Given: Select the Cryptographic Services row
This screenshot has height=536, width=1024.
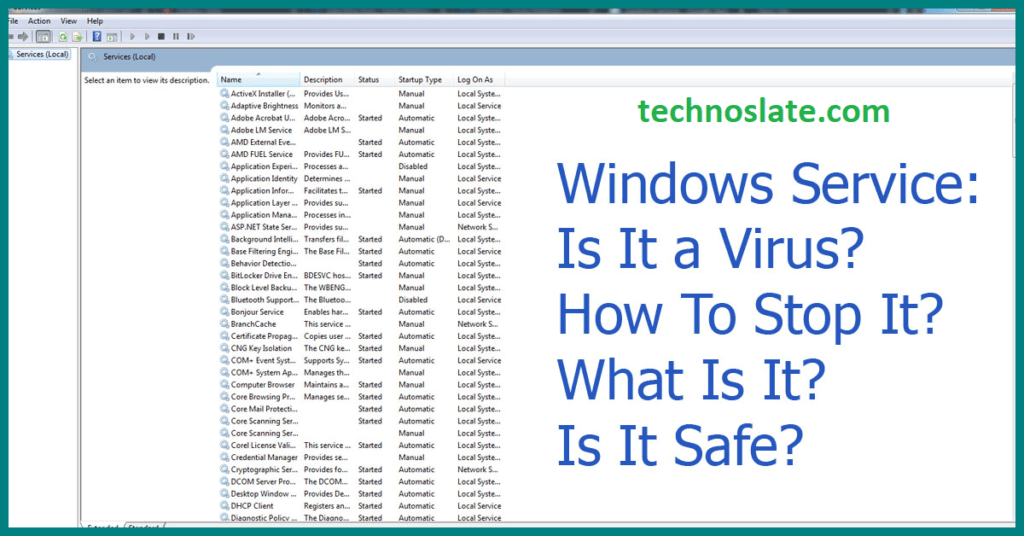Looking at the screenshot, I should click(x=360, y=469).
